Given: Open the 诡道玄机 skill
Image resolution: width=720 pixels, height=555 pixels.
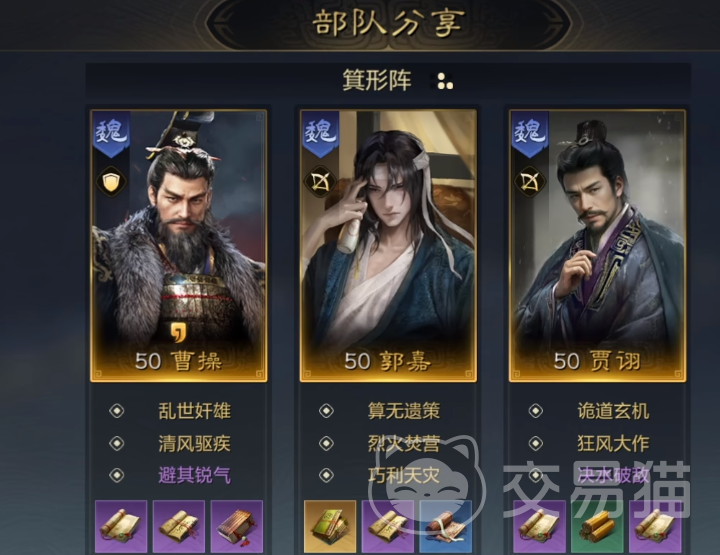Looking at the screenshot, I should click(613, 411).
